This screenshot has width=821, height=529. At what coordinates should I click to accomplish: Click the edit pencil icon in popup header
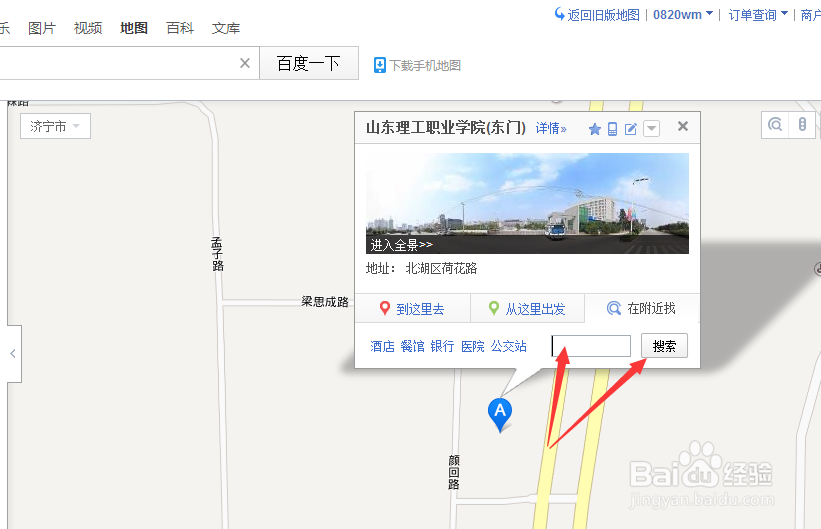(631, 129)
